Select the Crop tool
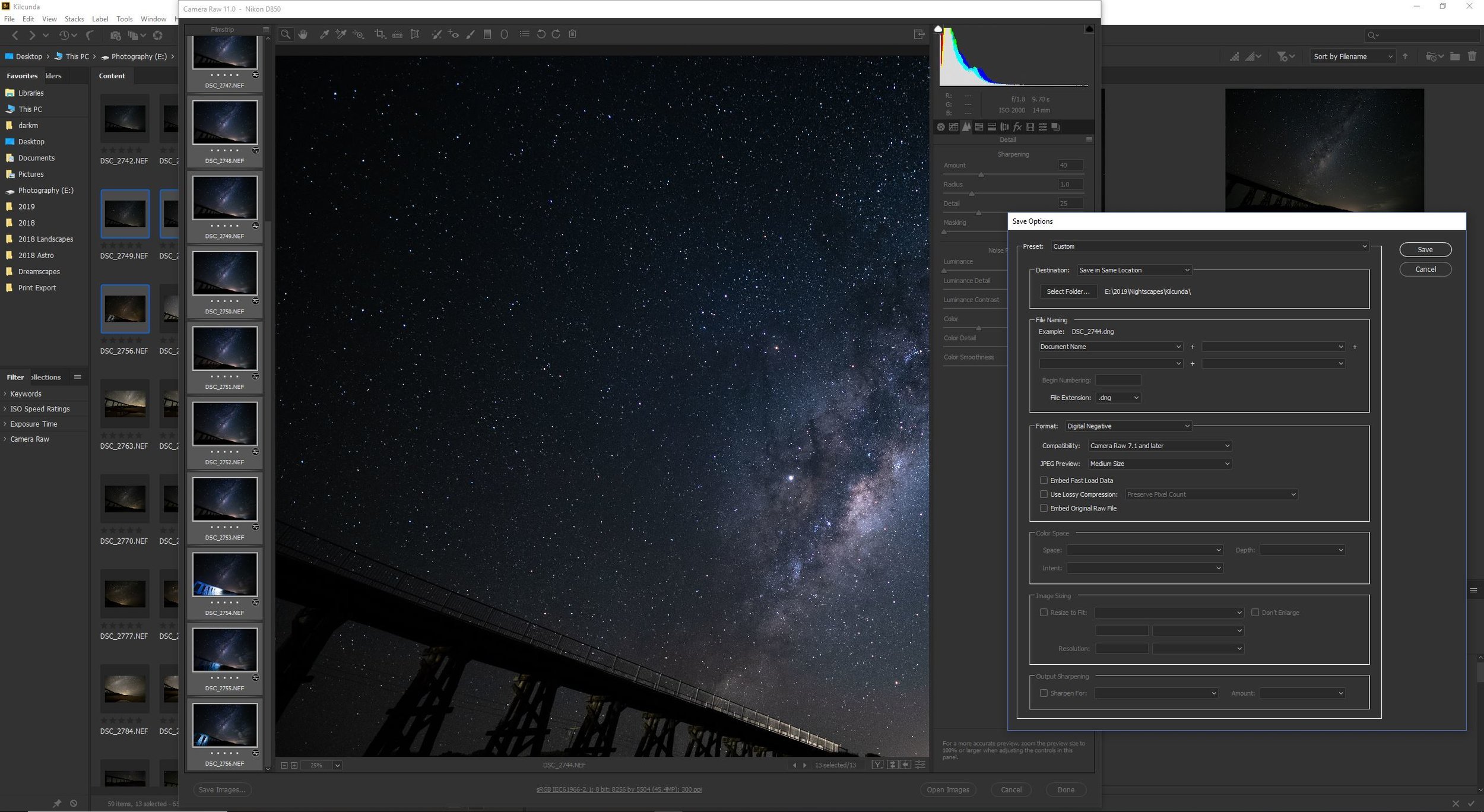1484x812 pixels. 380,34
